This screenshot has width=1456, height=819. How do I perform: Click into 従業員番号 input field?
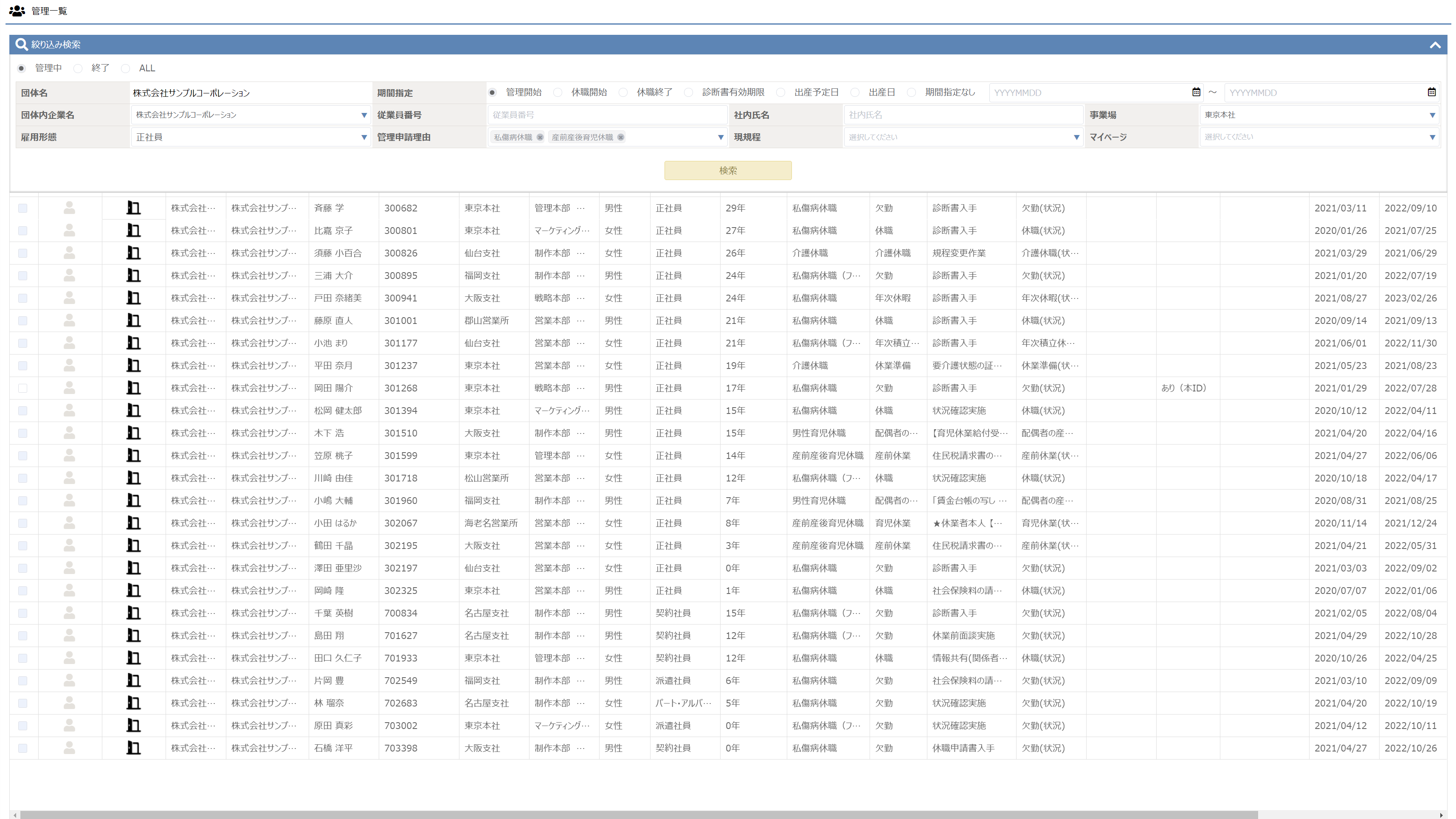(607, 115)
